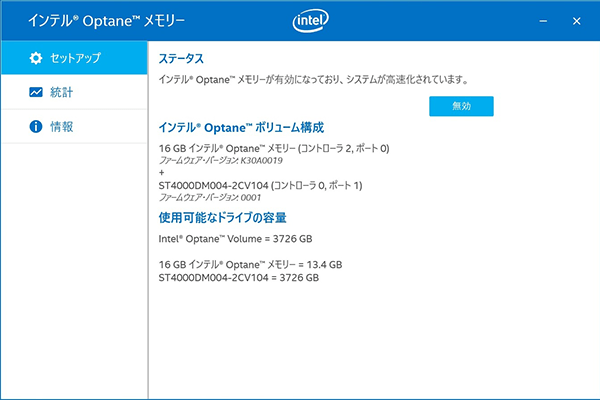Switch to the 統計 tab
Screen dimensions: 600x400
pos(62,92)
